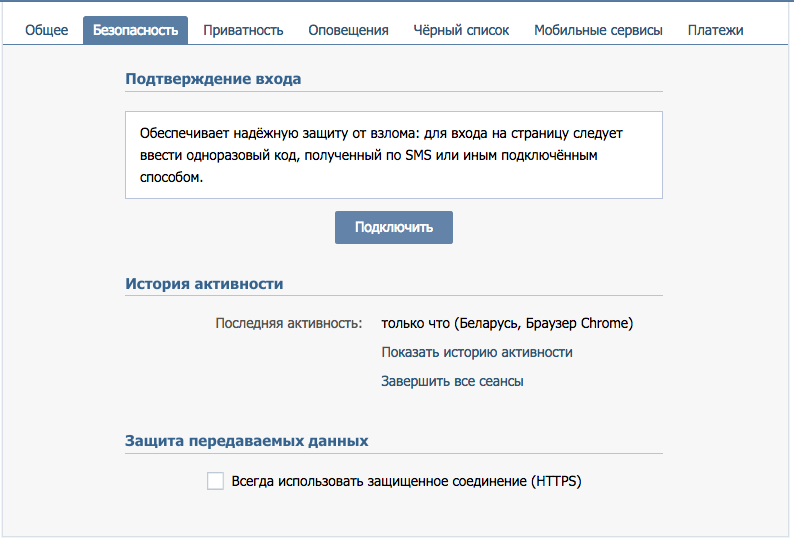
Task: Click the Завершить все сеансы link
Action: pos(452,381)
